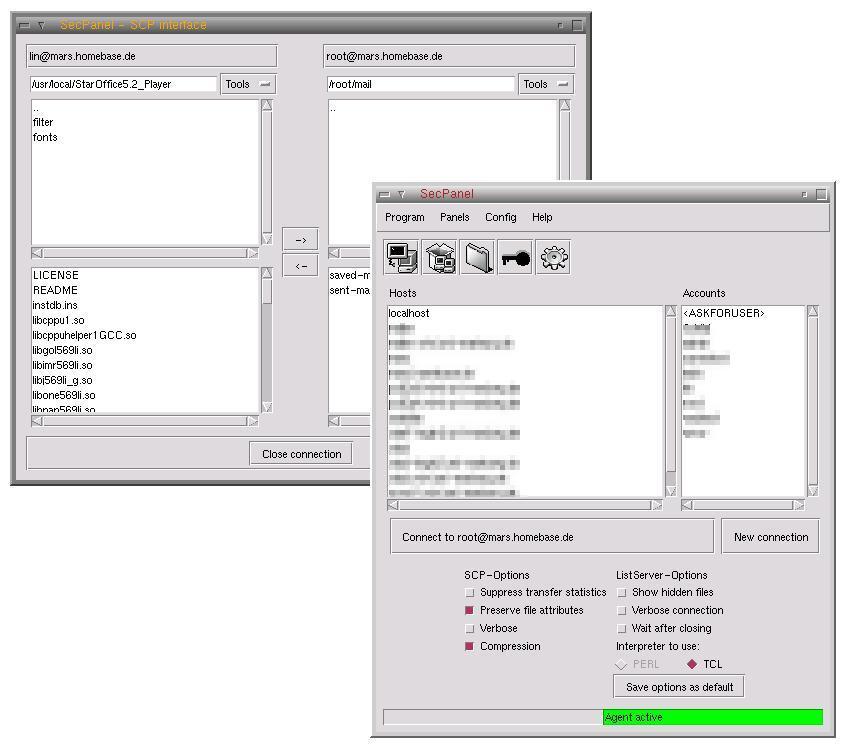Open settings with the gear icon
Screen dimensions: 846x746
click(x=554, y=258)
